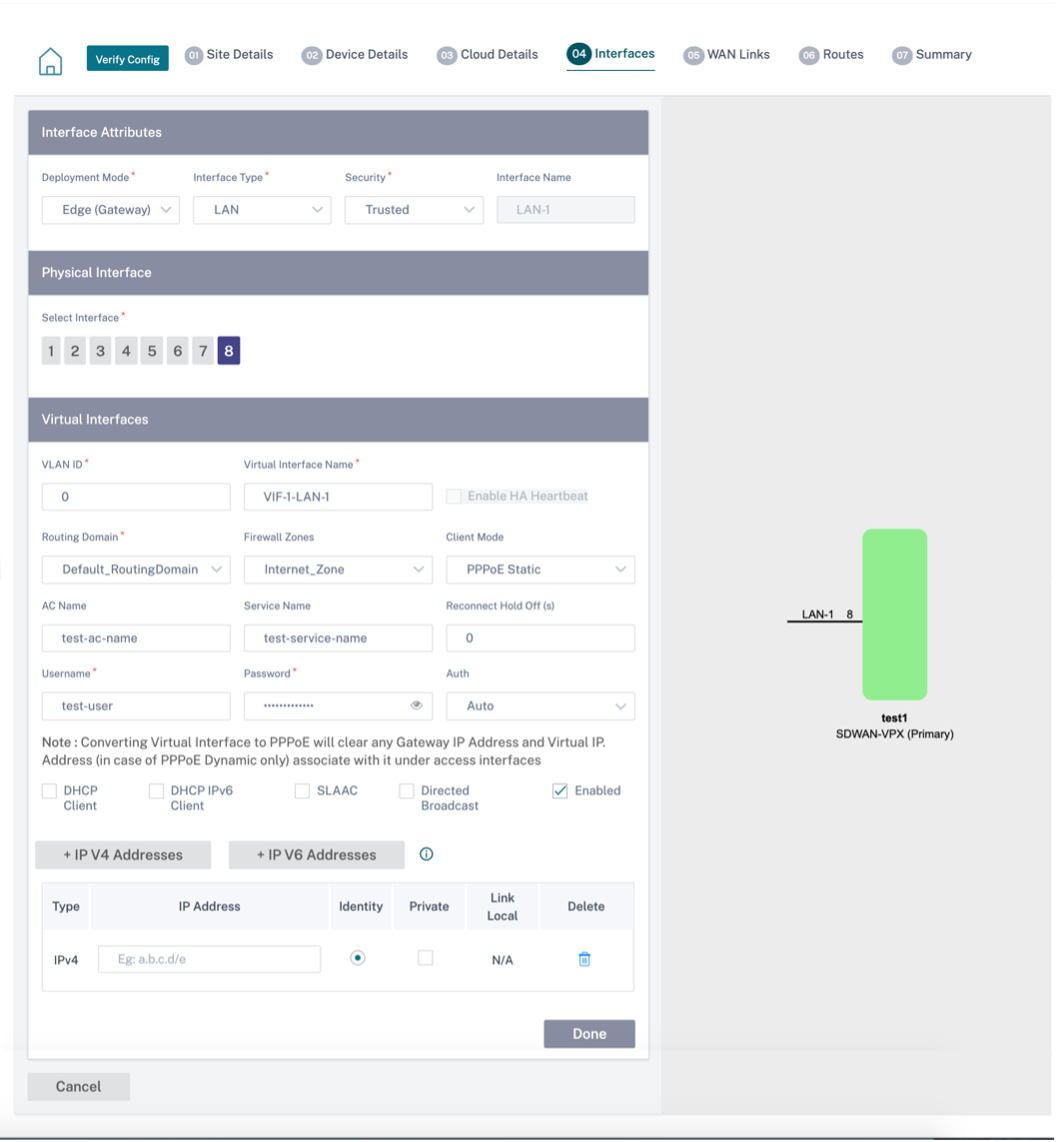1057x1142 pixels.
Task: Change Client Mode dropdown selection
Action: tap(541, 570)
